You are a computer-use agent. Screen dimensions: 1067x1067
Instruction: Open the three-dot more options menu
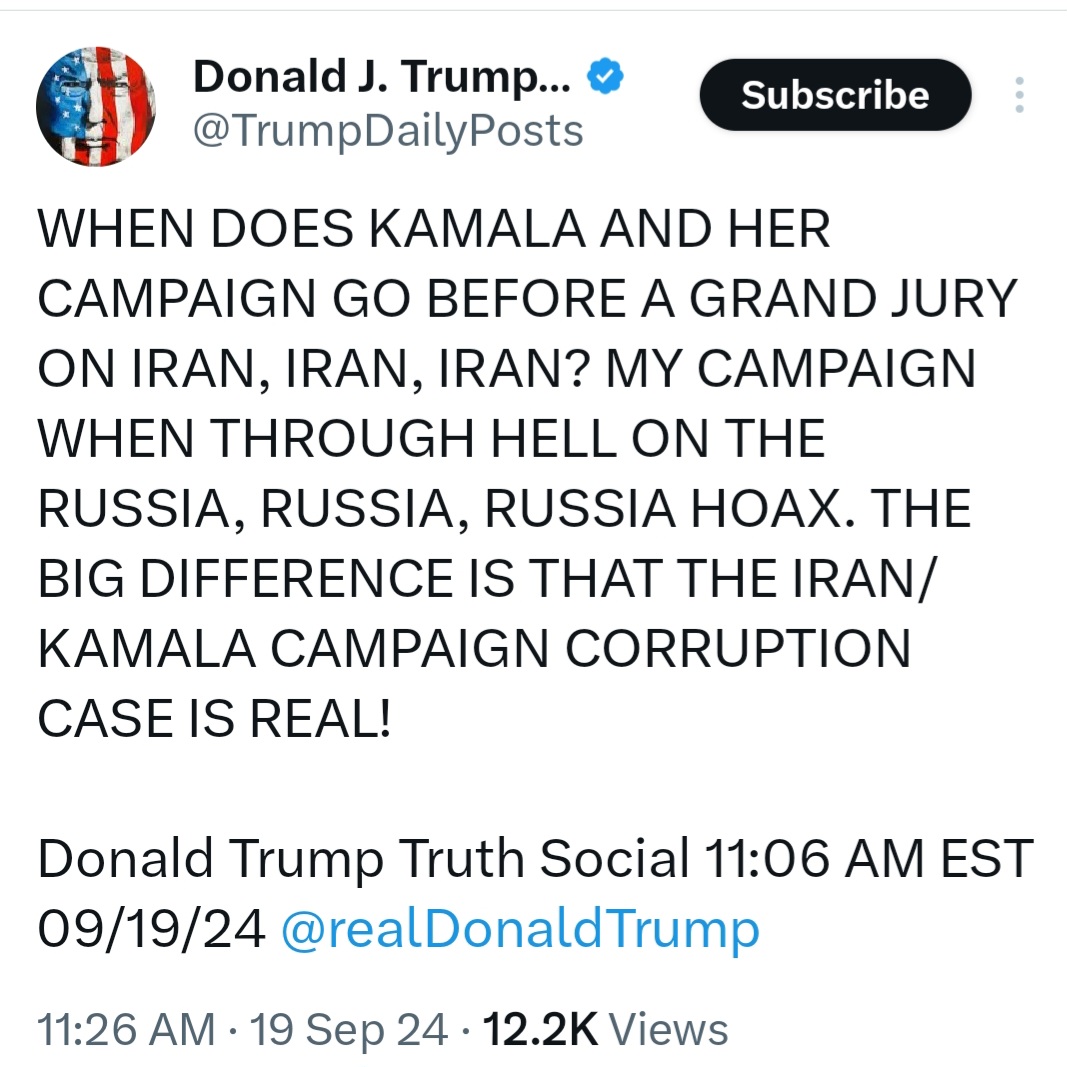point(1019,95)
